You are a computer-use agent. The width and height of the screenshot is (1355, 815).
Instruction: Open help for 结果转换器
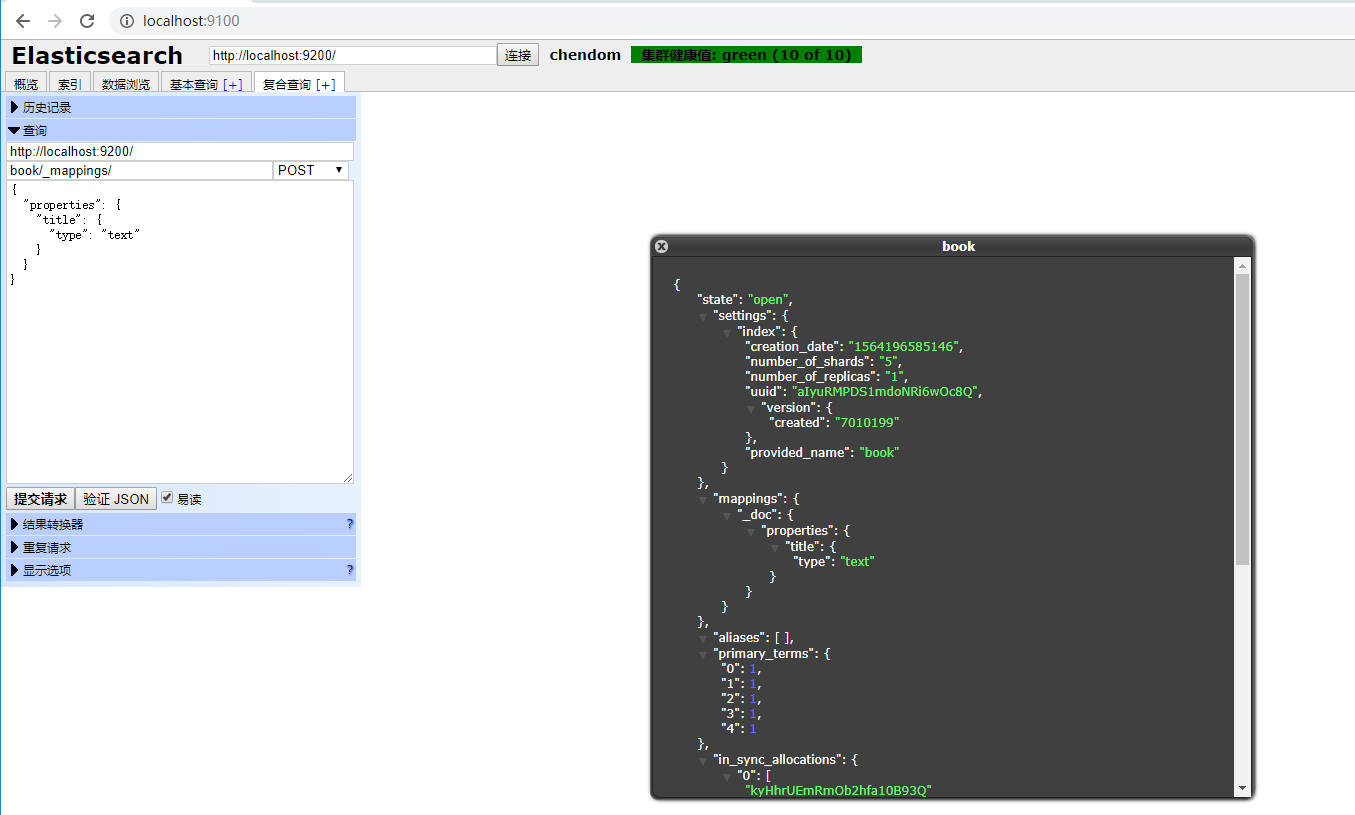coord(350,524)
